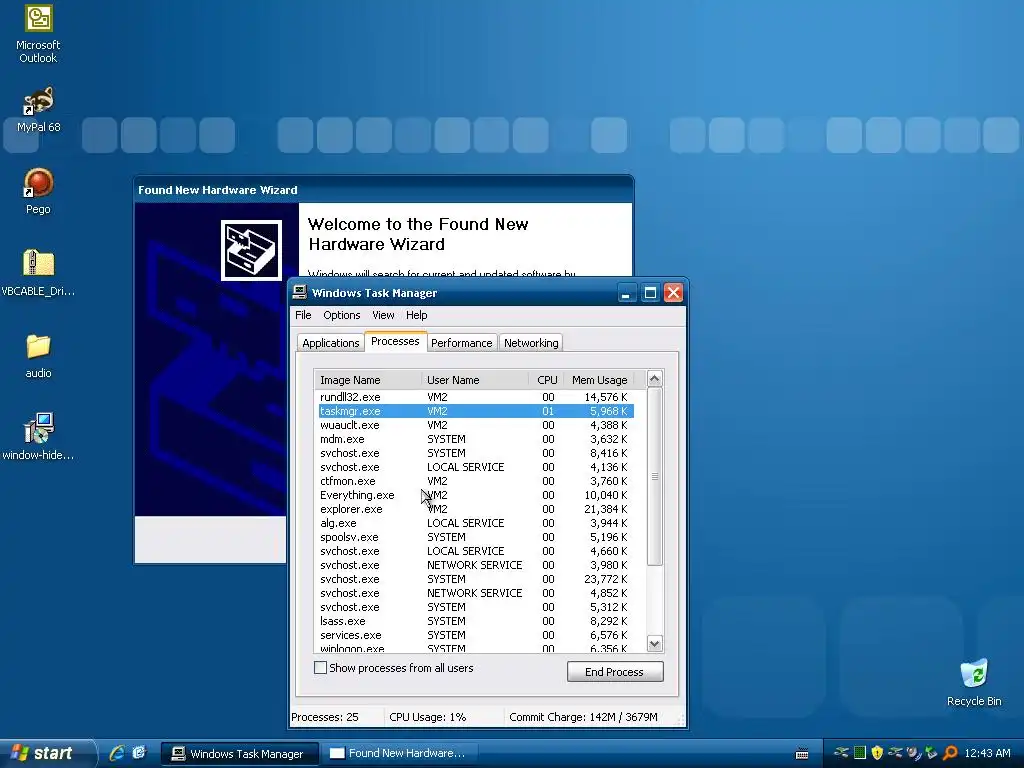Open the Options menu

pyautogui.click(x=342, y=315)
